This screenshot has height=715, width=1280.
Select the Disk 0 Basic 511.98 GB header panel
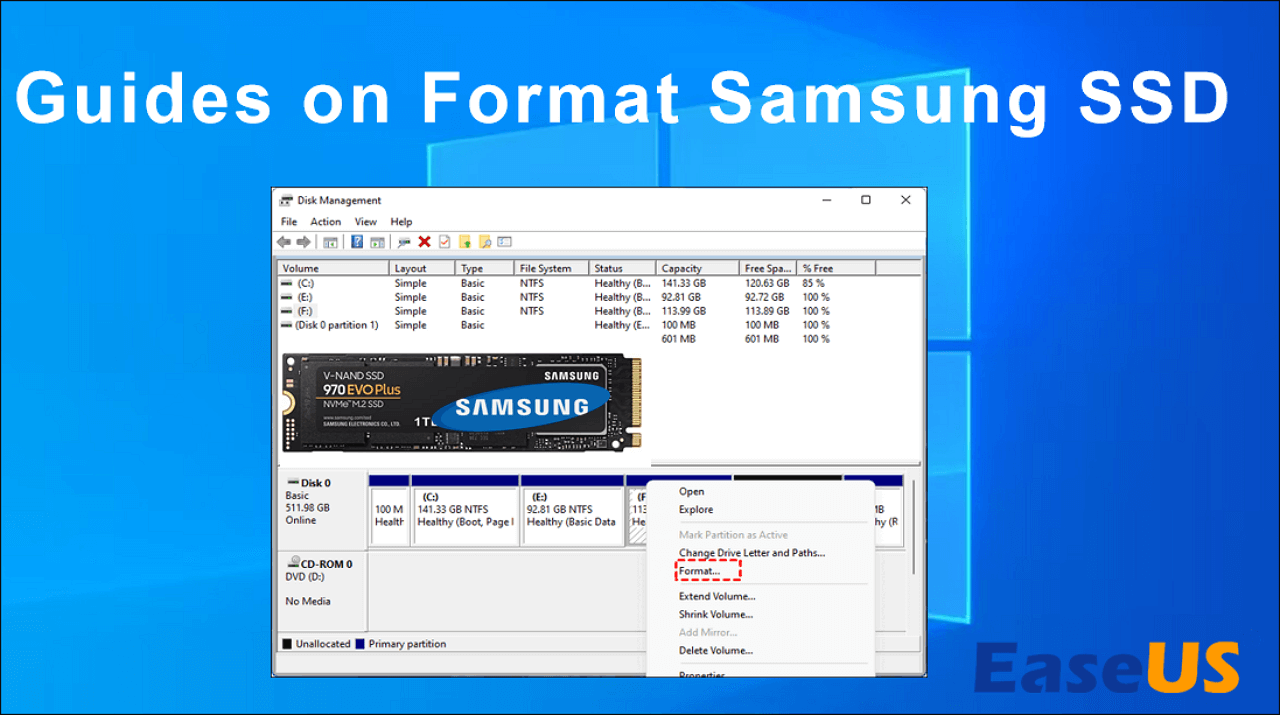pos(323,511)
